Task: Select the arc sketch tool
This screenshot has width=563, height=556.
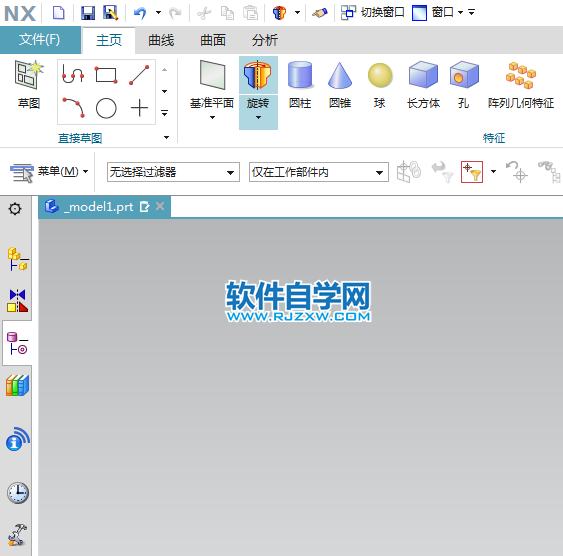Action: (x=73, y=108)
